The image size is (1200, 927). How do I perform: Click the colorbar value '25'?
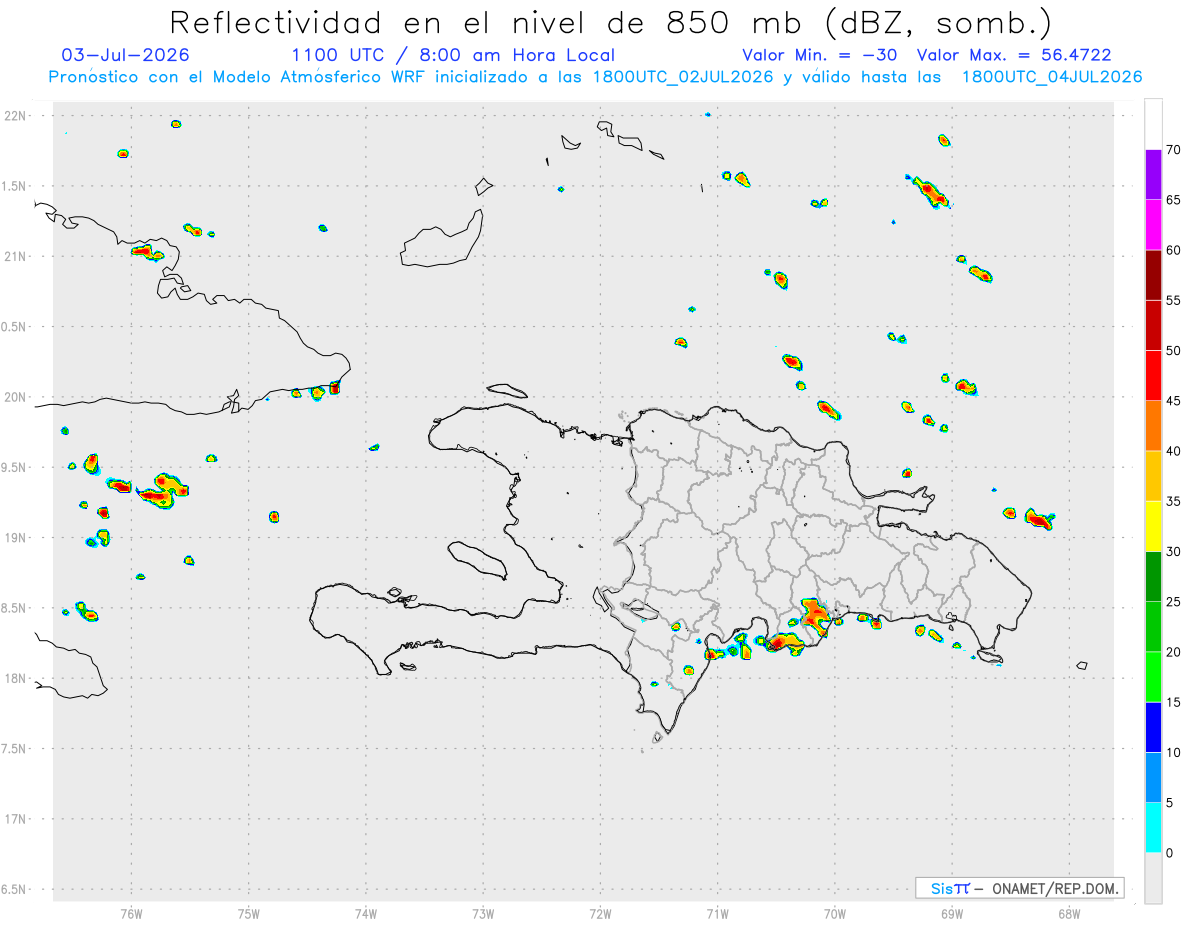(x=1173, y=602)
